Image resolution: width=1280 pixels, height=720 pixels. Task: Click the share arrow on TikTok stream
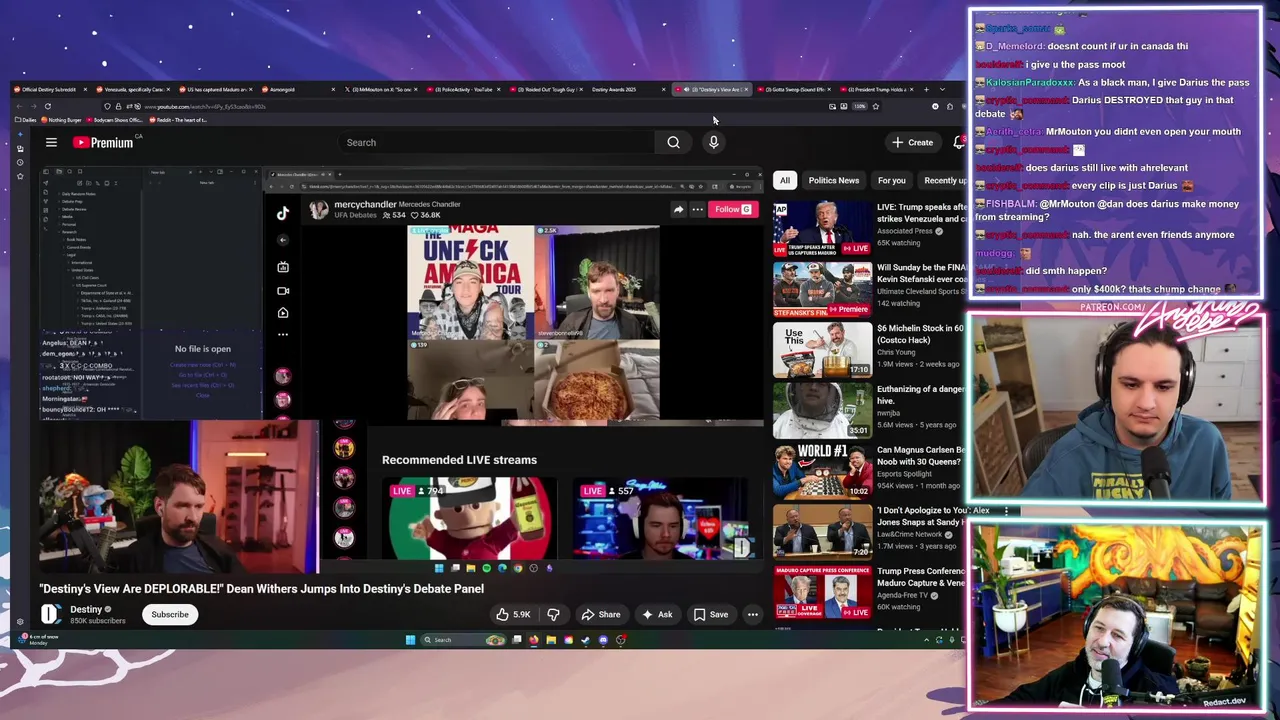[678, 209]
